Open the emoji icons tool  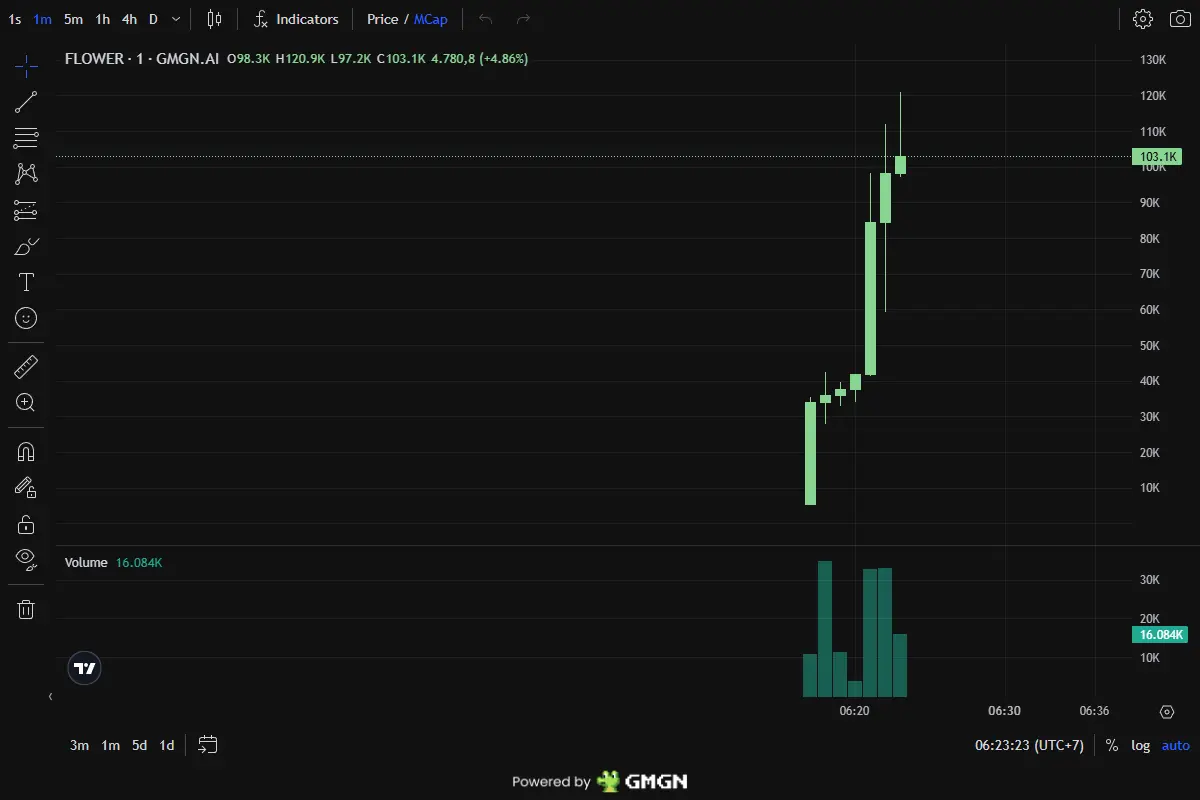click(26, 318)
